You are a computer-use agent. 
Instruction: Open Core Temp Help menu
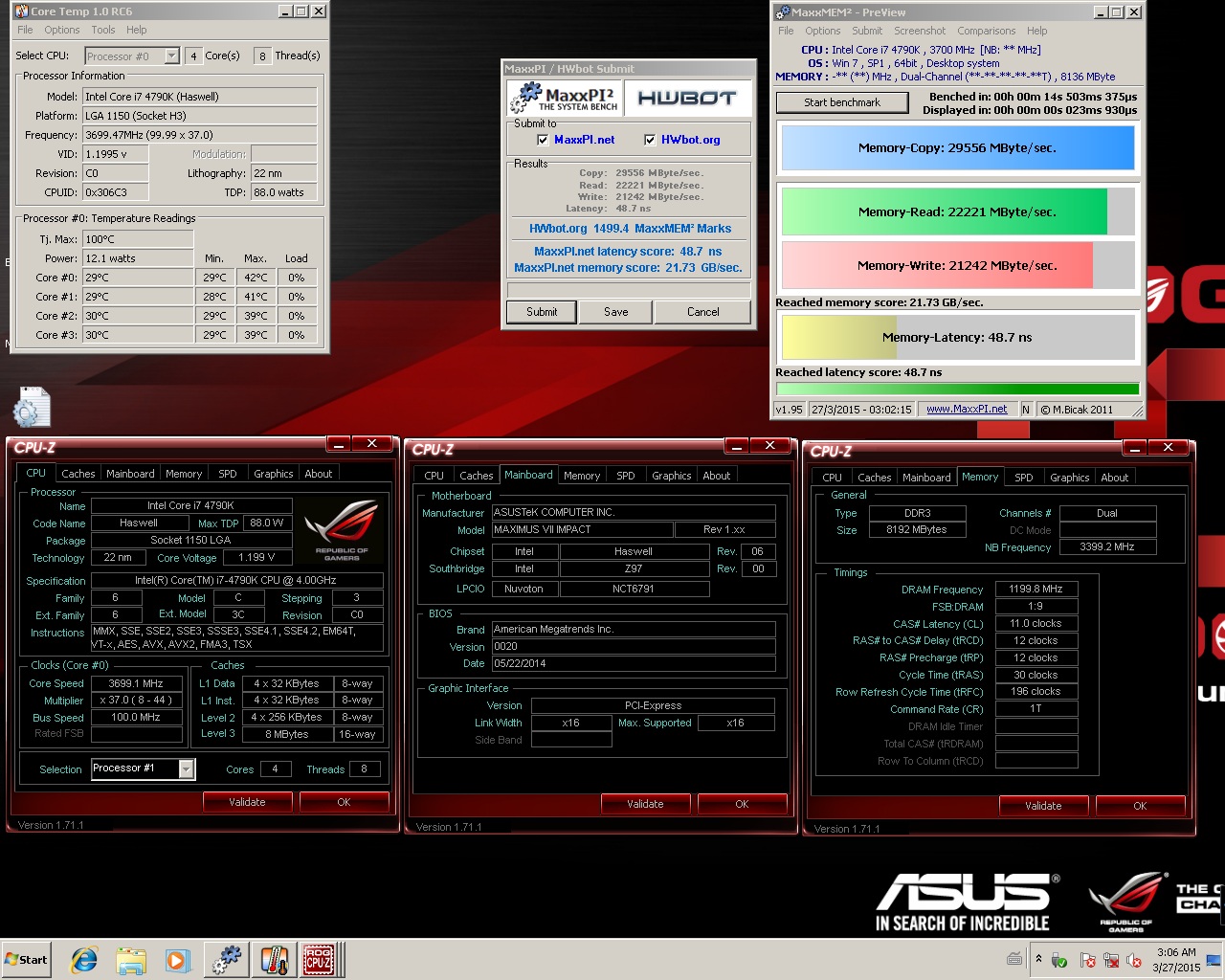click(137, 30)
